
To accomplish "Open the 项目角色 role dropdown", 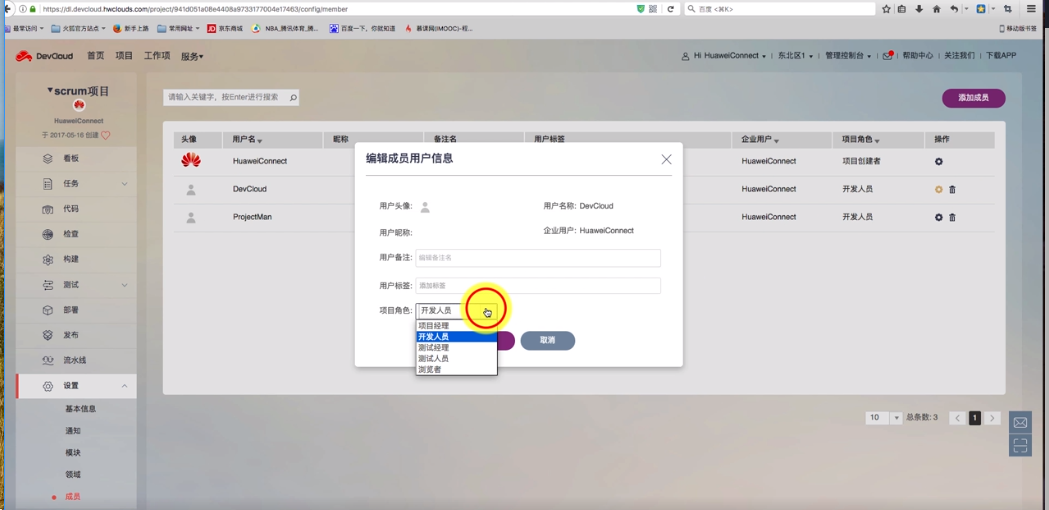I will pos(456,311).
